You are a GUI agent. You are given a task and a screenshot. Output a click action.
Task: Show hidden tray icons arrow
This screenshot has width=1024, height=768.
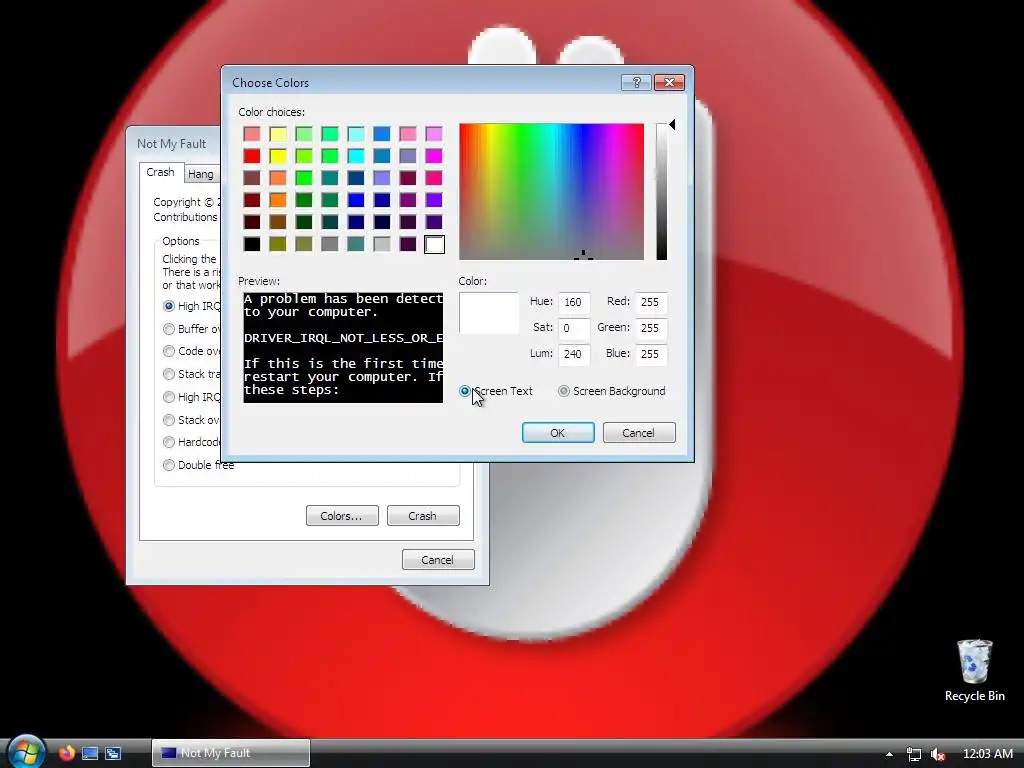(x=889, y=754)
